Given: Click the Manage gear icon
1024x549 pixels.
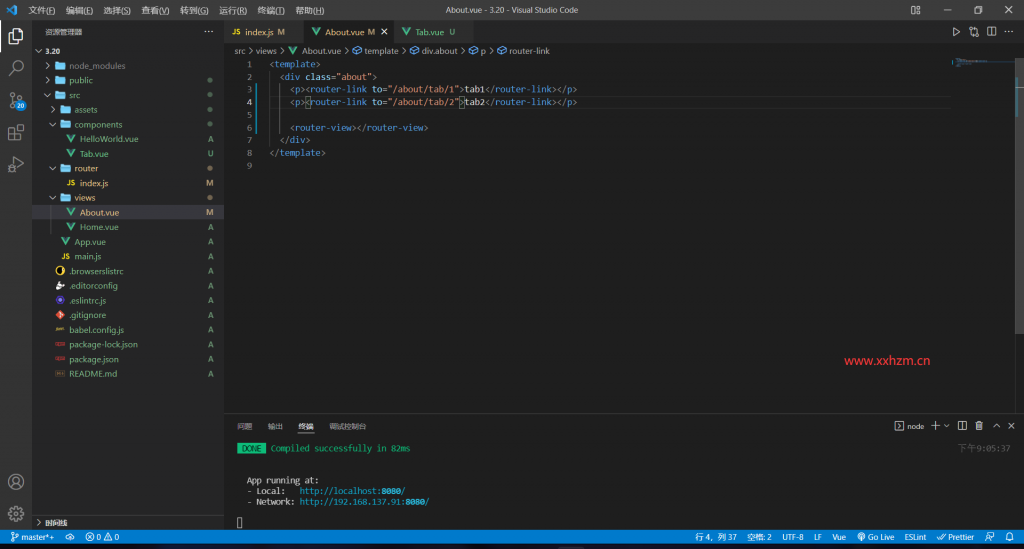Looking at the screenshot, I should coord(16,514).
